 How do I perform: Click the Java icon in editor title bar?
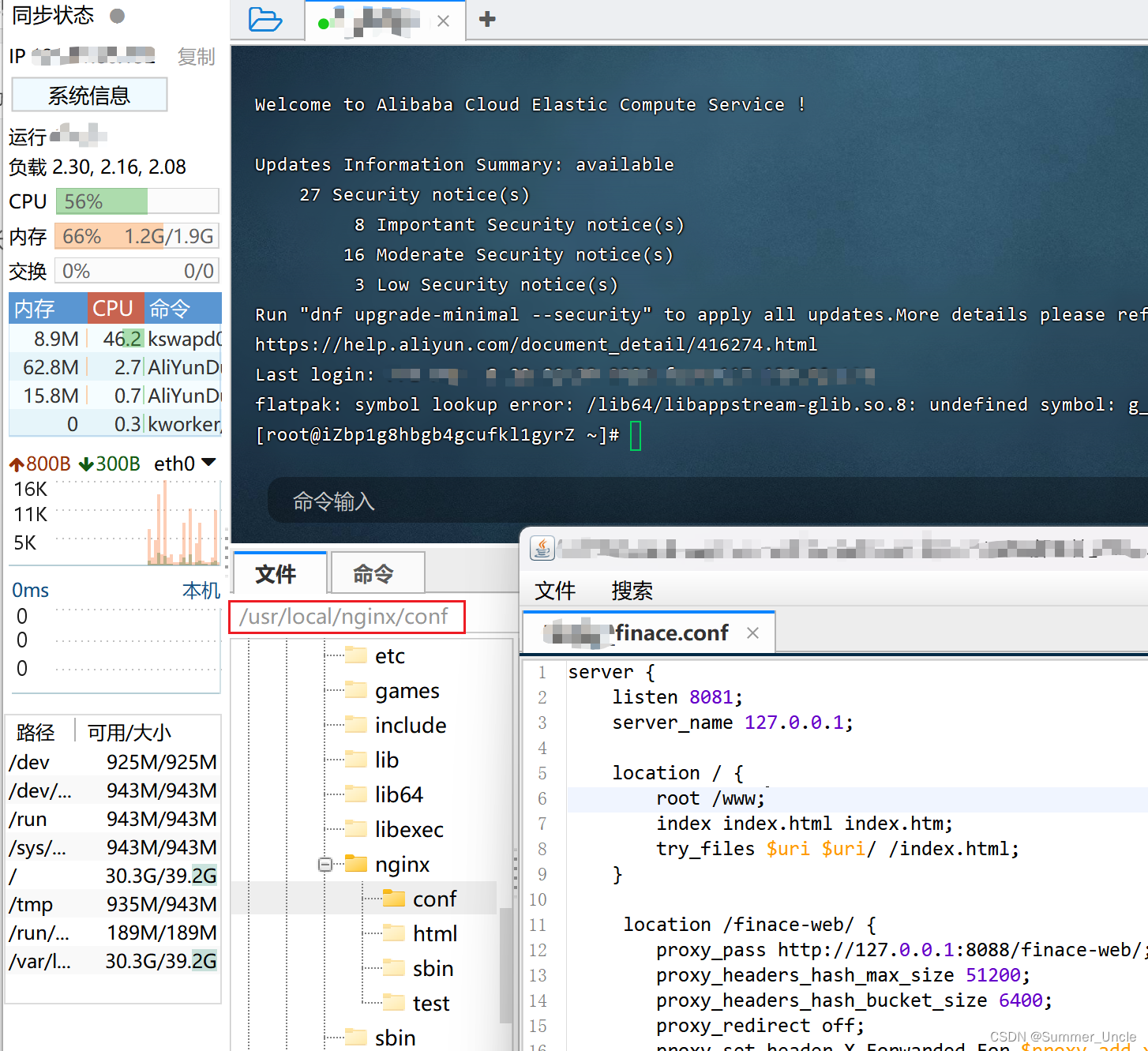point(542,548)
